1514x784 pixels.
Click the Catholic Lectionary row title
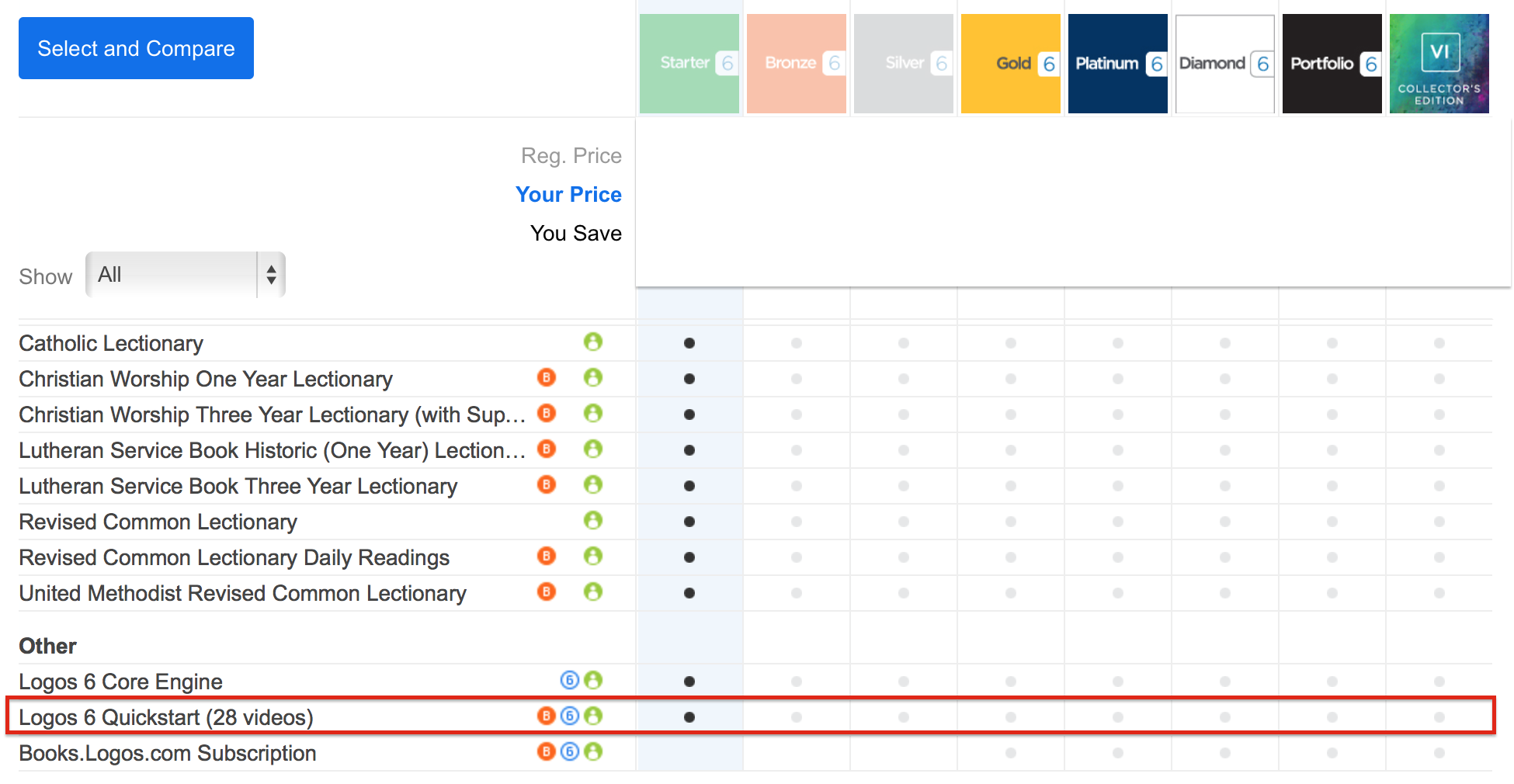(x=111, y=343)
